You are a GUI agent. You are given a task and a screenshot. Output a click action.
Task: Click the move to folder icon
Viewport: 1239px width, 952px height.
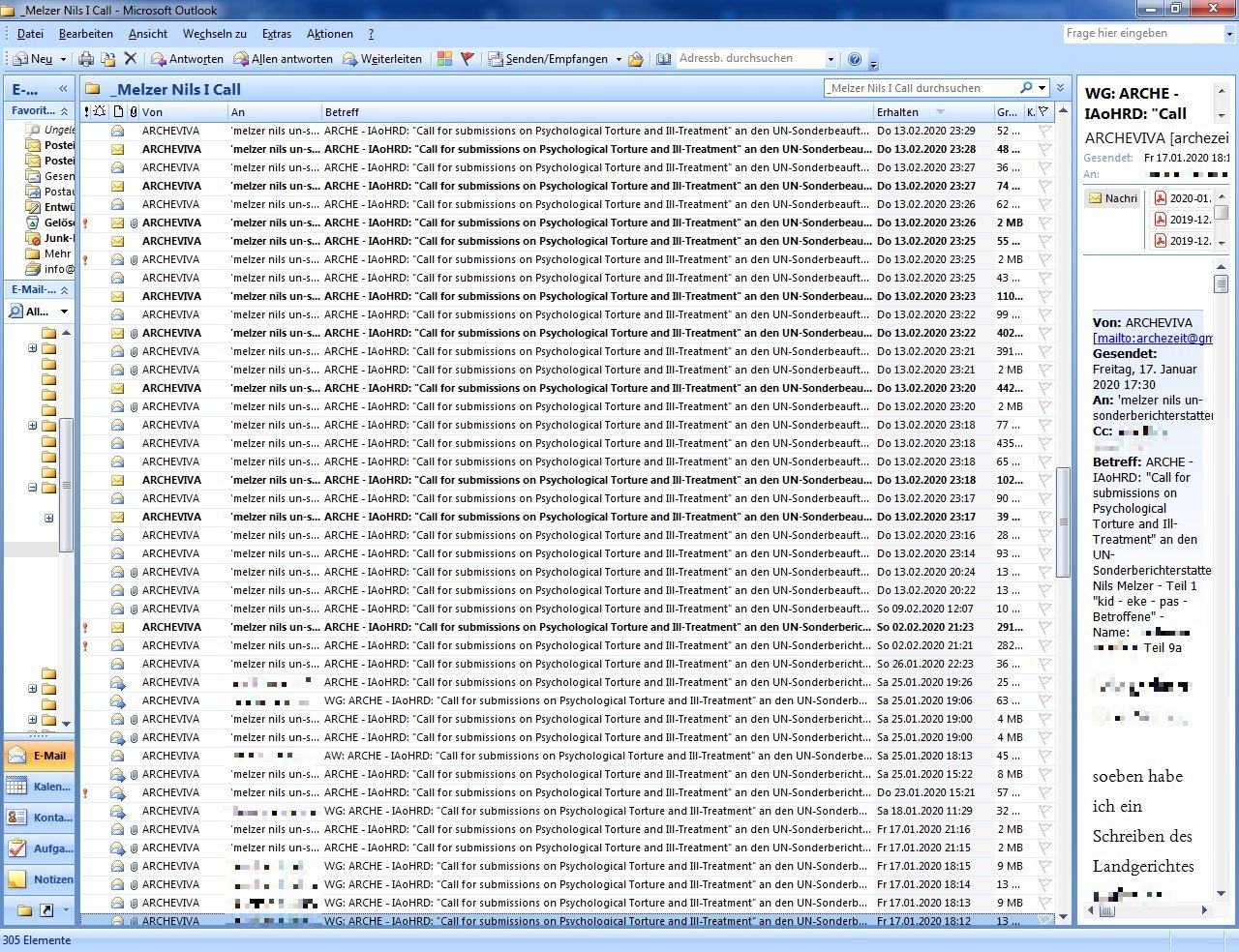point(108,59)
